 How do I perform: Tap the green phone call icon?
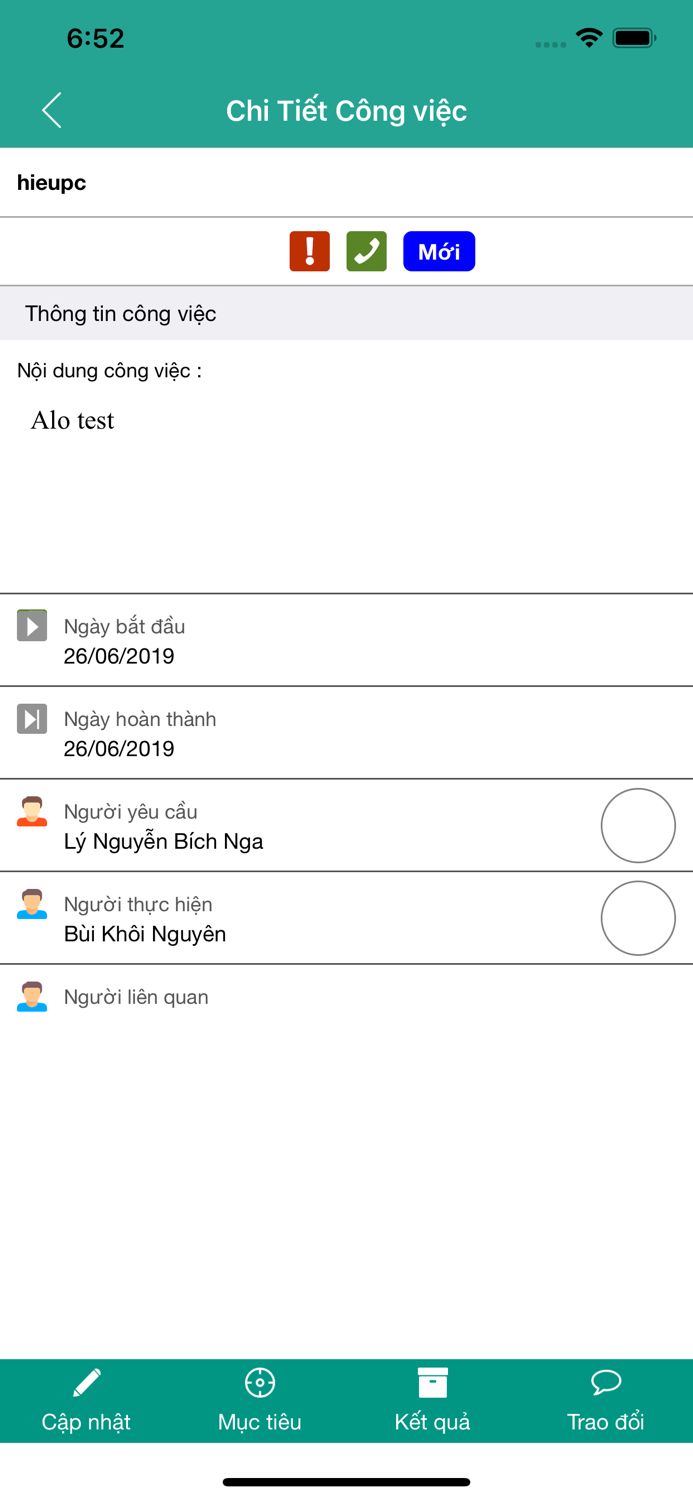tap(366, 251)
